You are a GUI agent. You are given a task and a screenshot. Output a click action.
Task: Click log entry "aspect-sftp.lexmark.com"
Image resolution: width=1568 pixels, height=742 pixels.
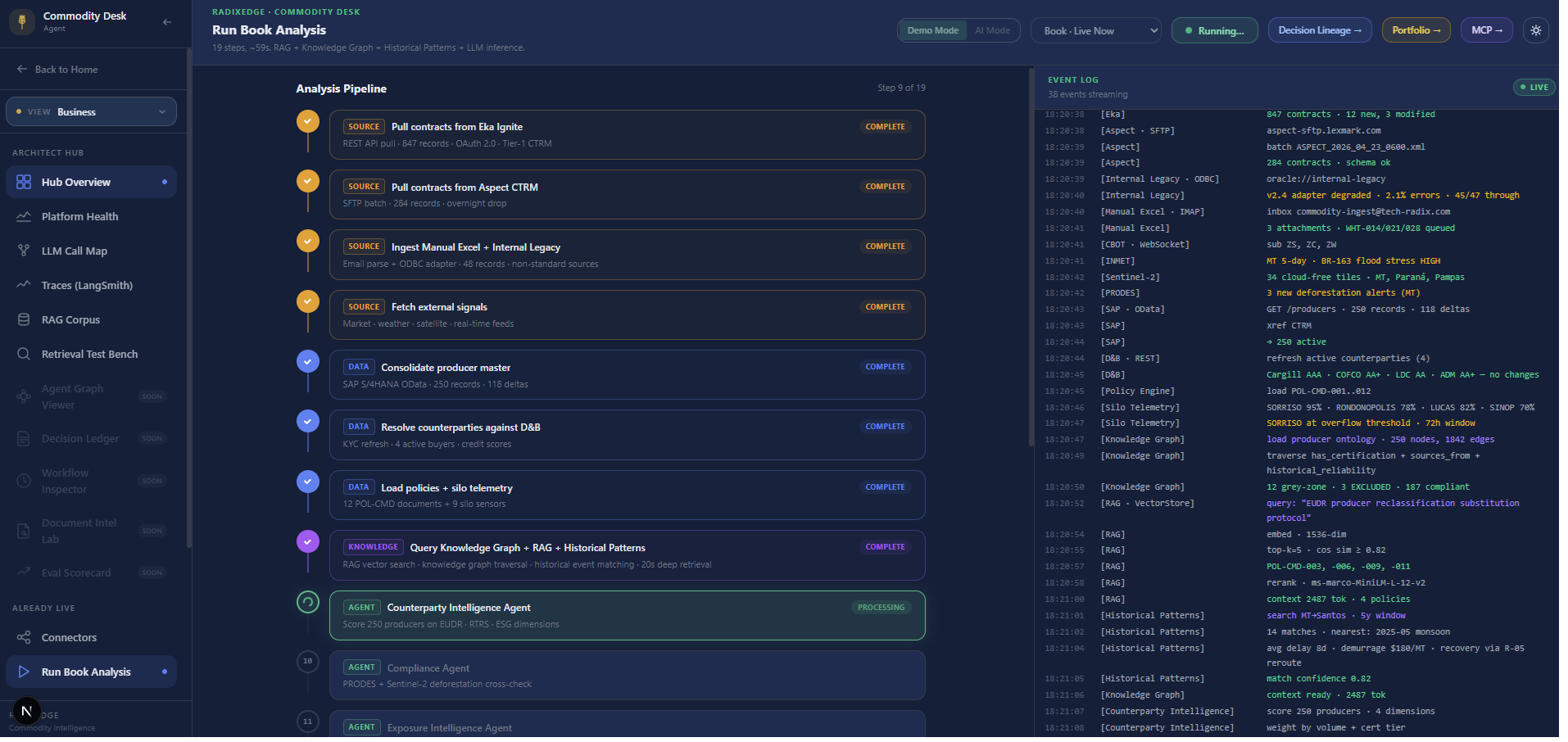click(x=1324, y=131)
